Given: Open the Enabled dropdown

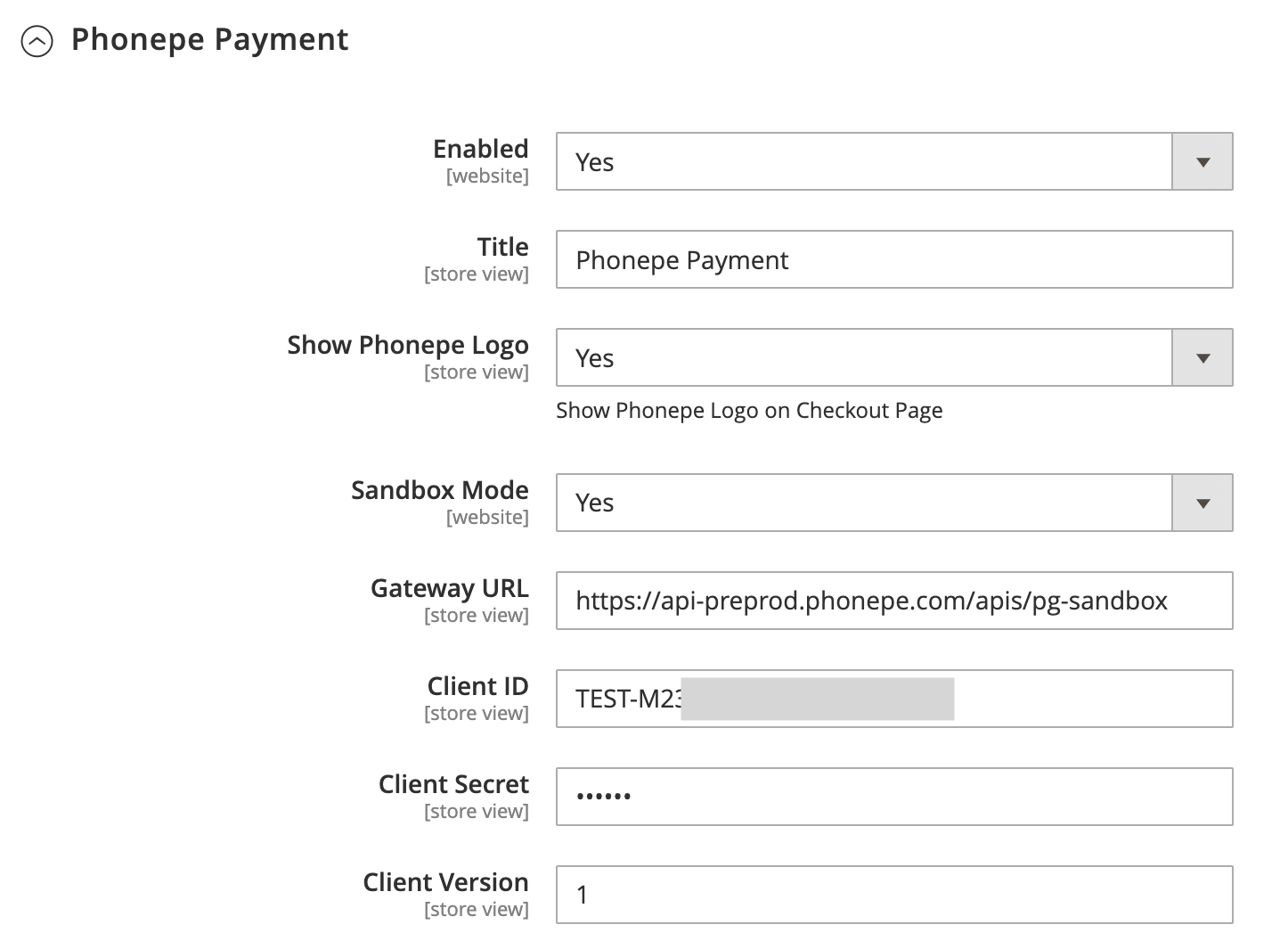Looking at the screenshot, I should pos(894,161).
